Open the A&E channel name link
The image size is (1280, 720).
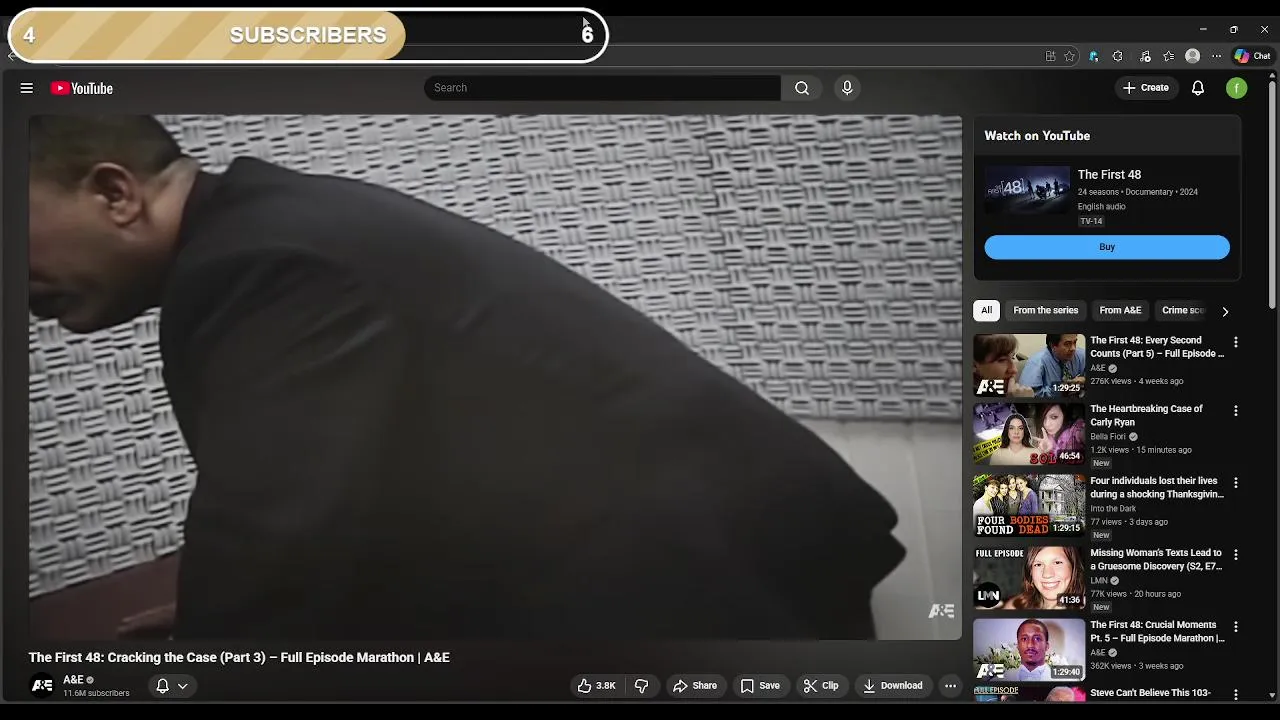73,680
